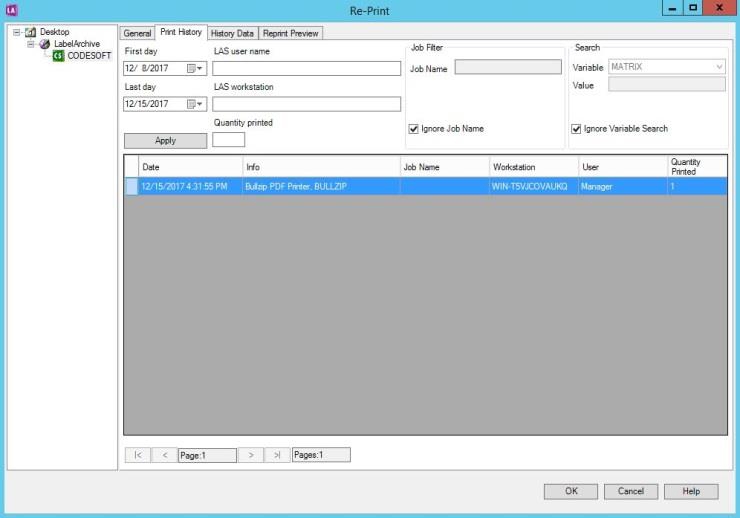Open the Last day calendar picker
This screenshot has width=740, height=518.
[195, 104]
